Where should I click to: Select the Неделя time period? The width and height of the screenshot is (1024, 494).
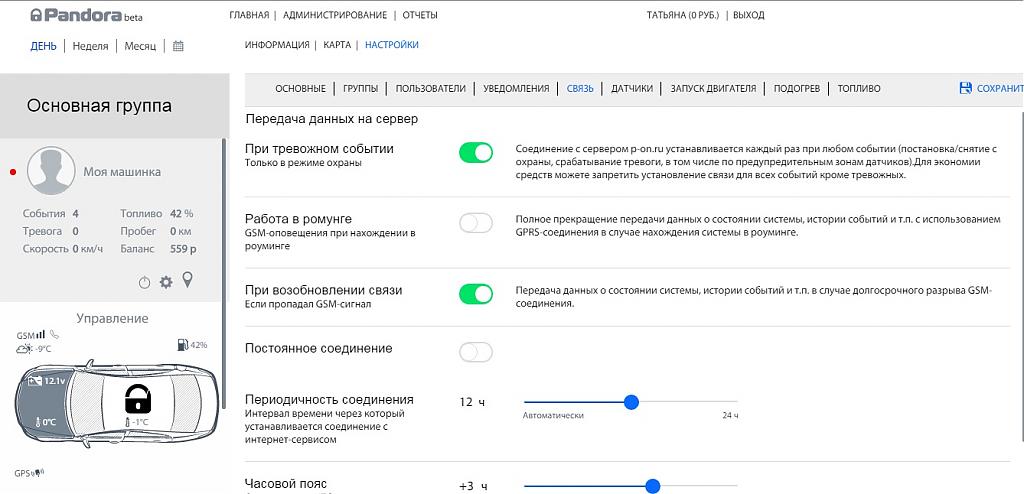click(x=90, y=46)
